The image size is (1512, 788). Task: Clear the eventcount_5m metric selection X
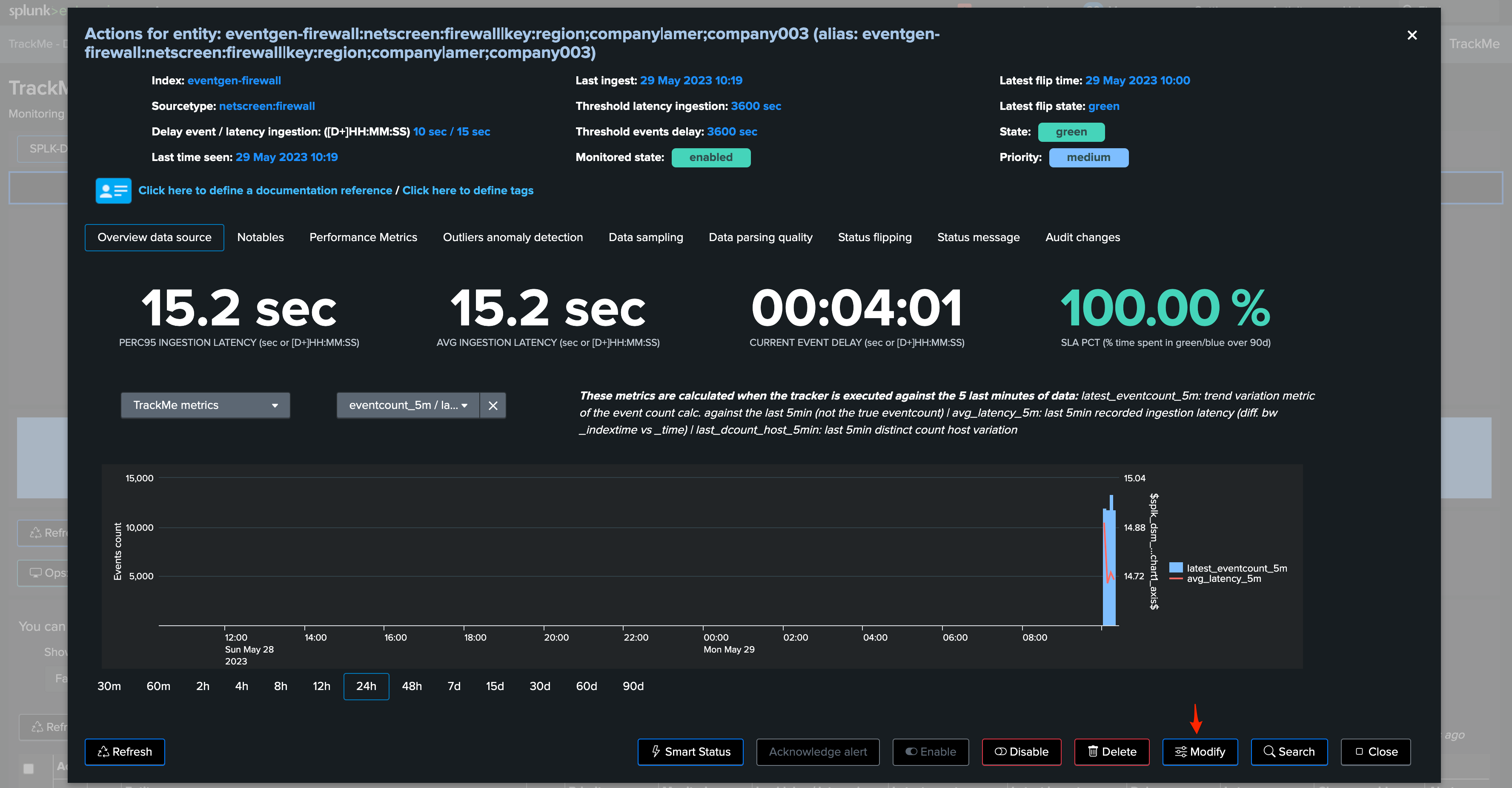click(493, 405)
